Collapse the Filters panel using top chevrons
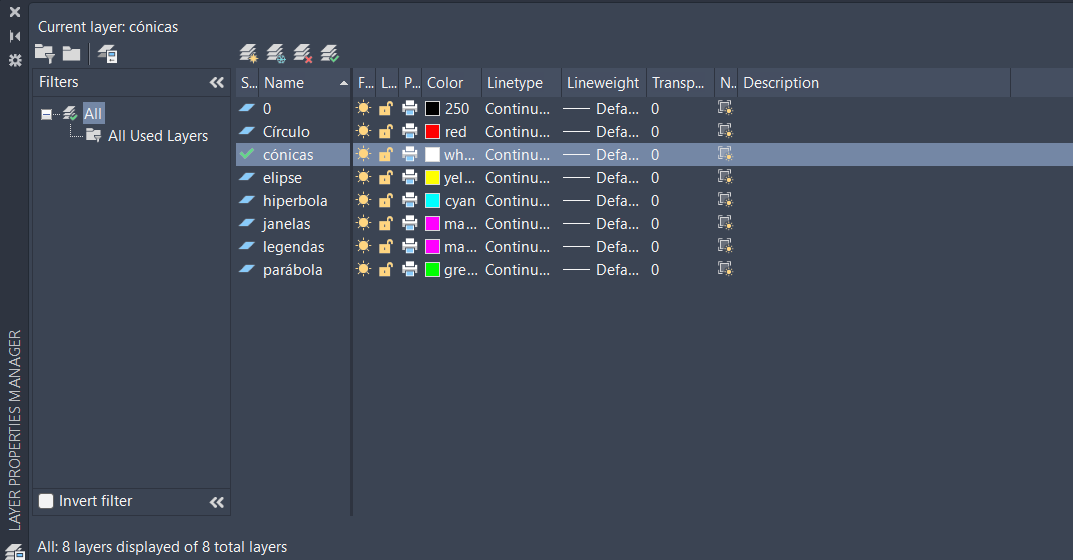The width and height of the screenshot is (1073, 560). (216, 83)
